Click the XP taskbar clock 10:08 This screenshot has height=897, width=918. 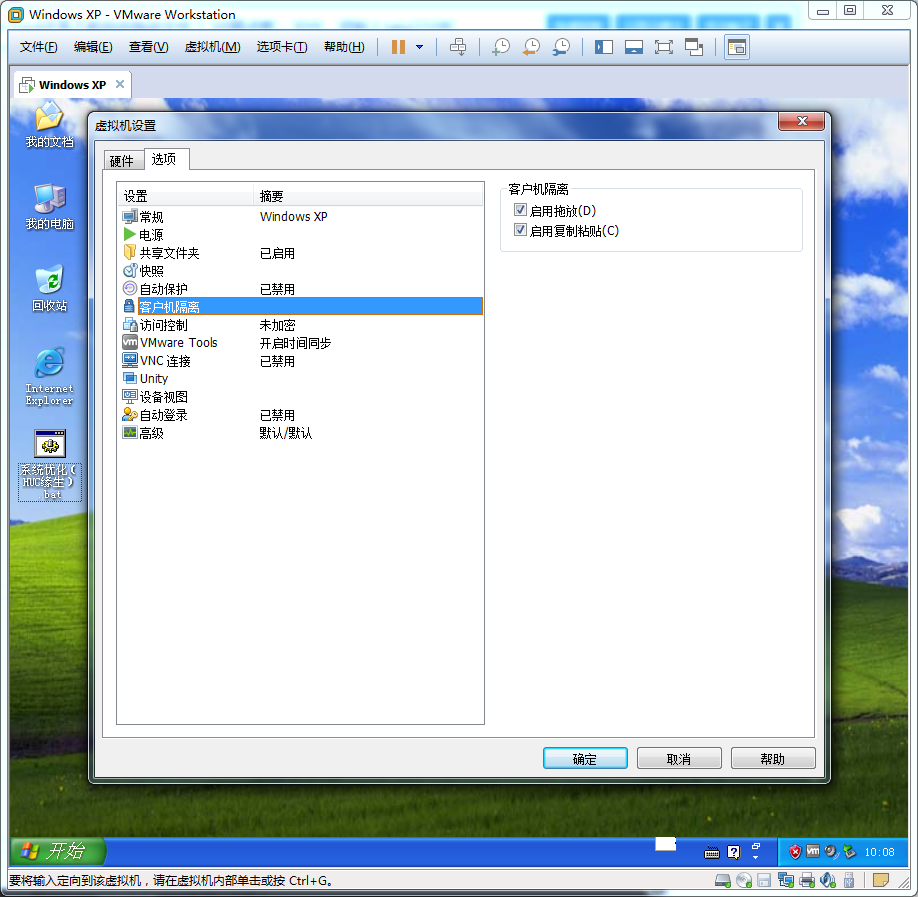coord(879,852)
